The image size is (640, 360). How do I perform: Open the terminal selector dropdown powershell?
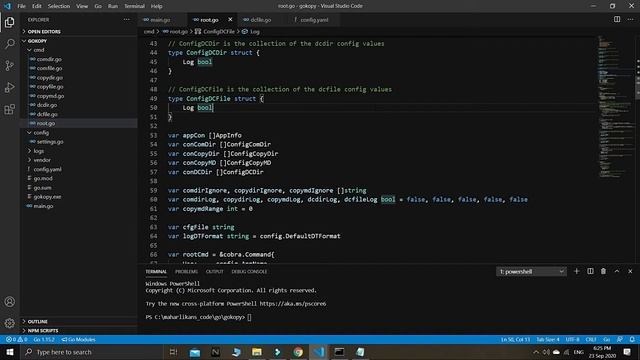531,271
